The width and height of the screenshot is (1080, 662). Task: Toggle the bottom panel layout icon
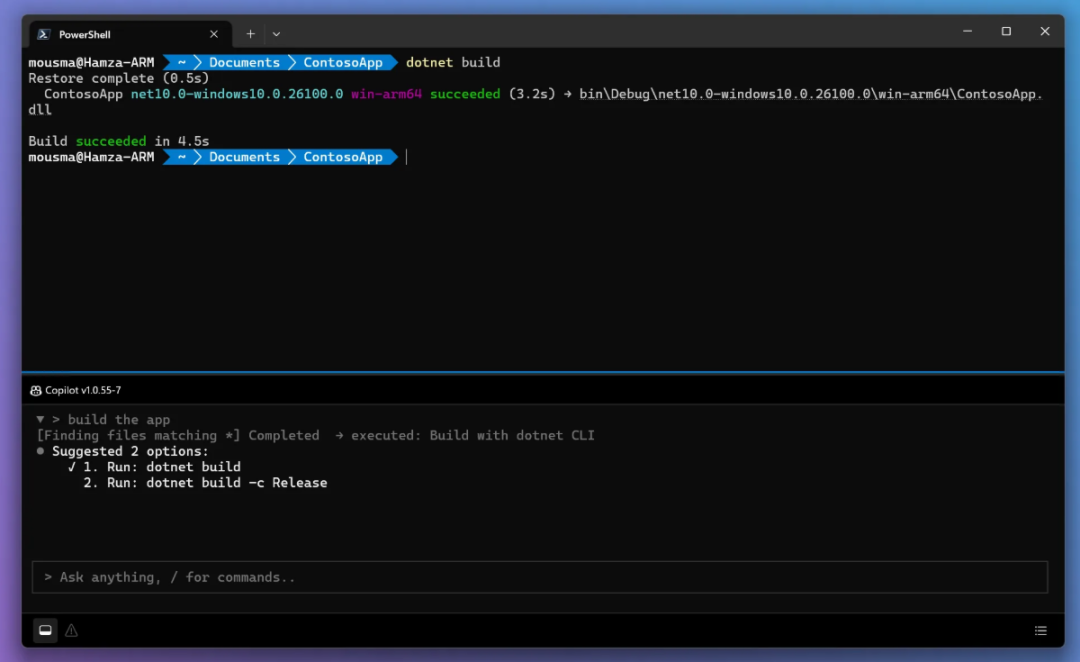point(45,630)
